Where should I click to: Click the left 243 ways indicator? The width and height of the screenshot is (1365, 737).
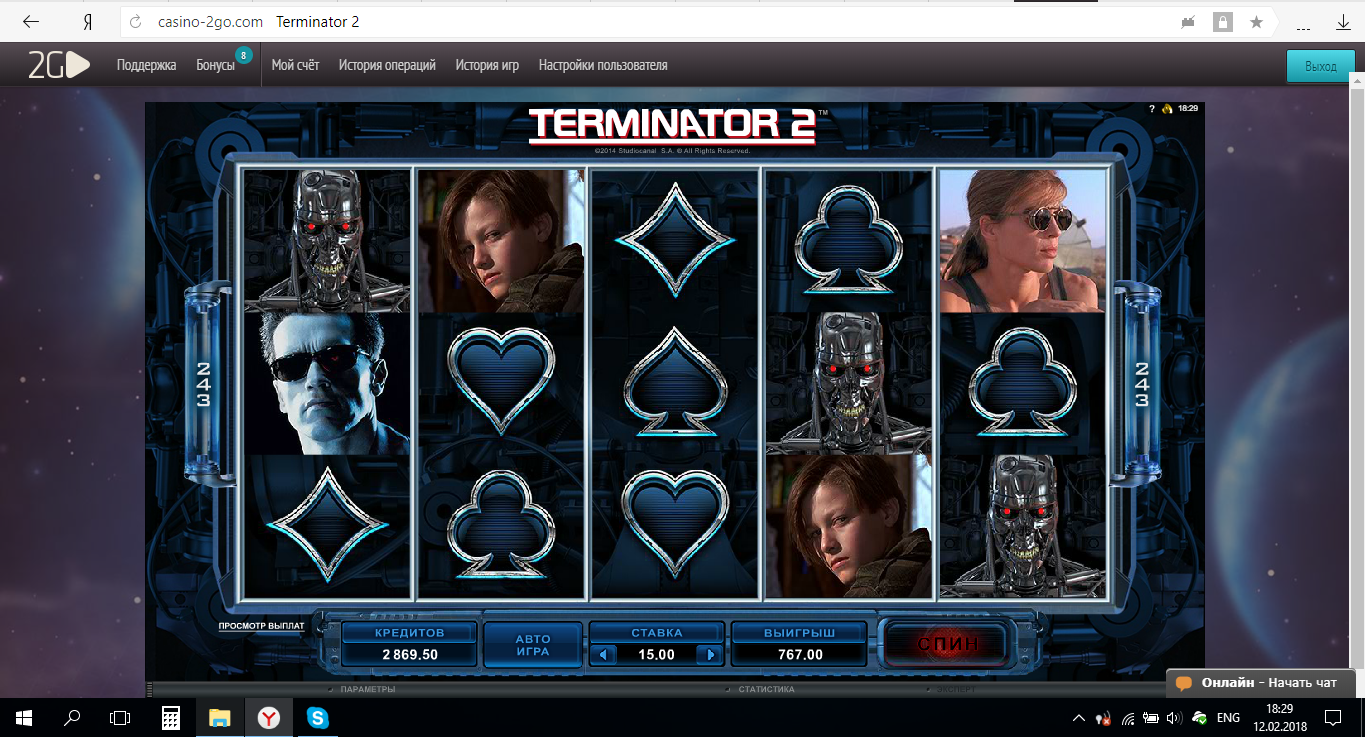tap(204, 384)
